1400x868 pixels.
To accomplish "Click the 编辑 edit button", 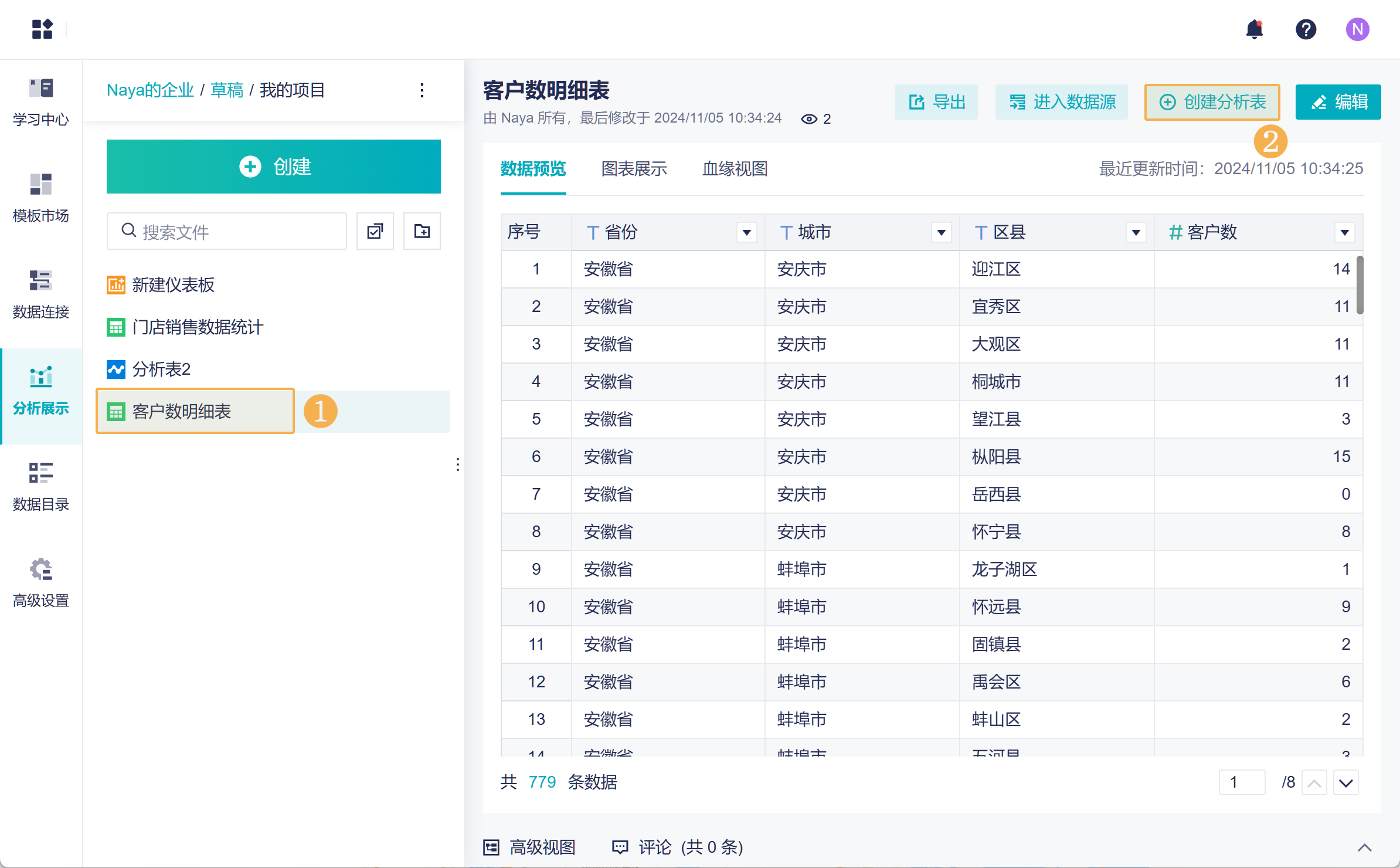I will 1338,102.
